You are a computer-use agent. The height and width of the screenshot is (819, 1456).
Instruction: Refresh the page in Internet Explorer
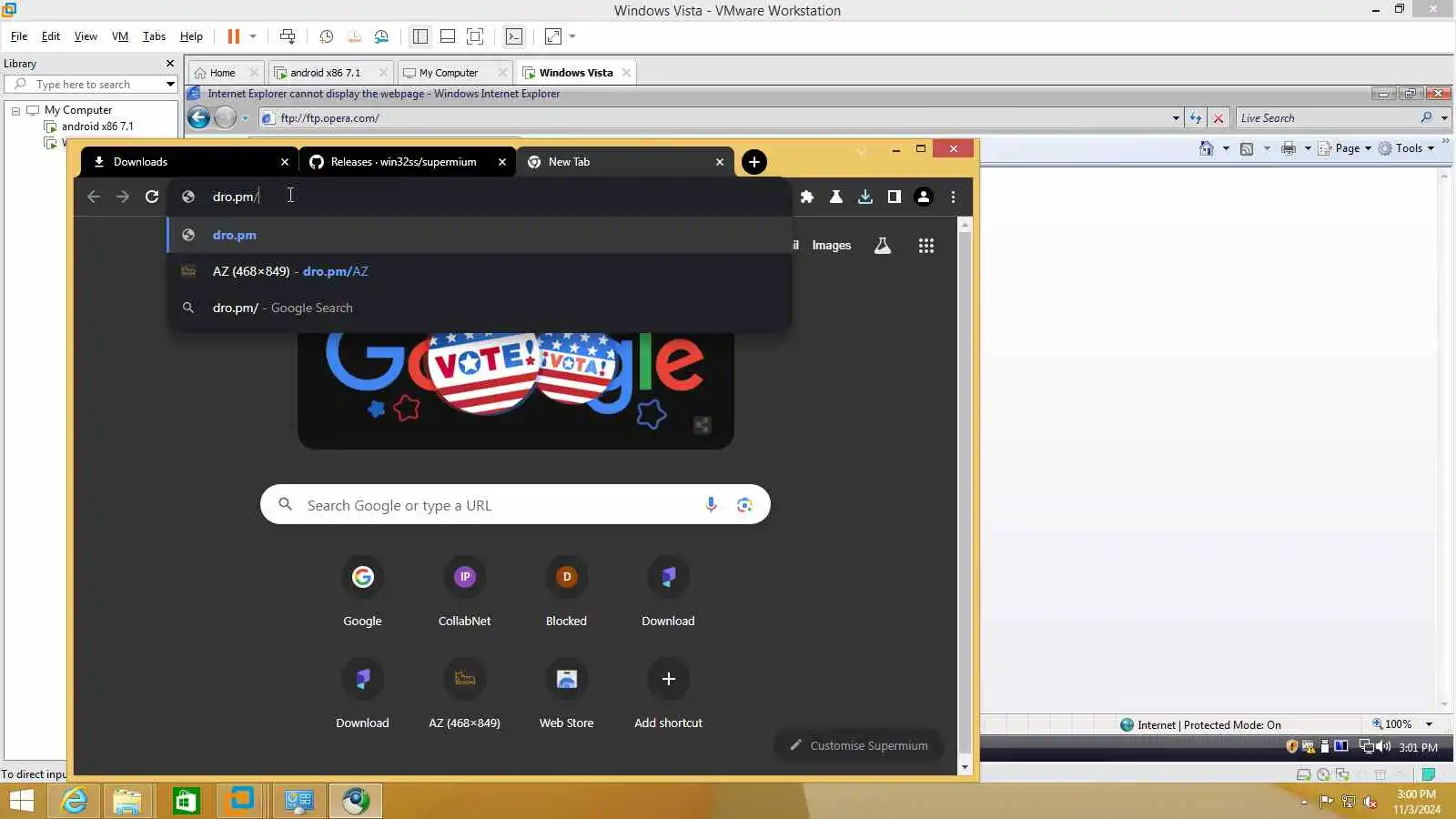tap(1195, 118)
